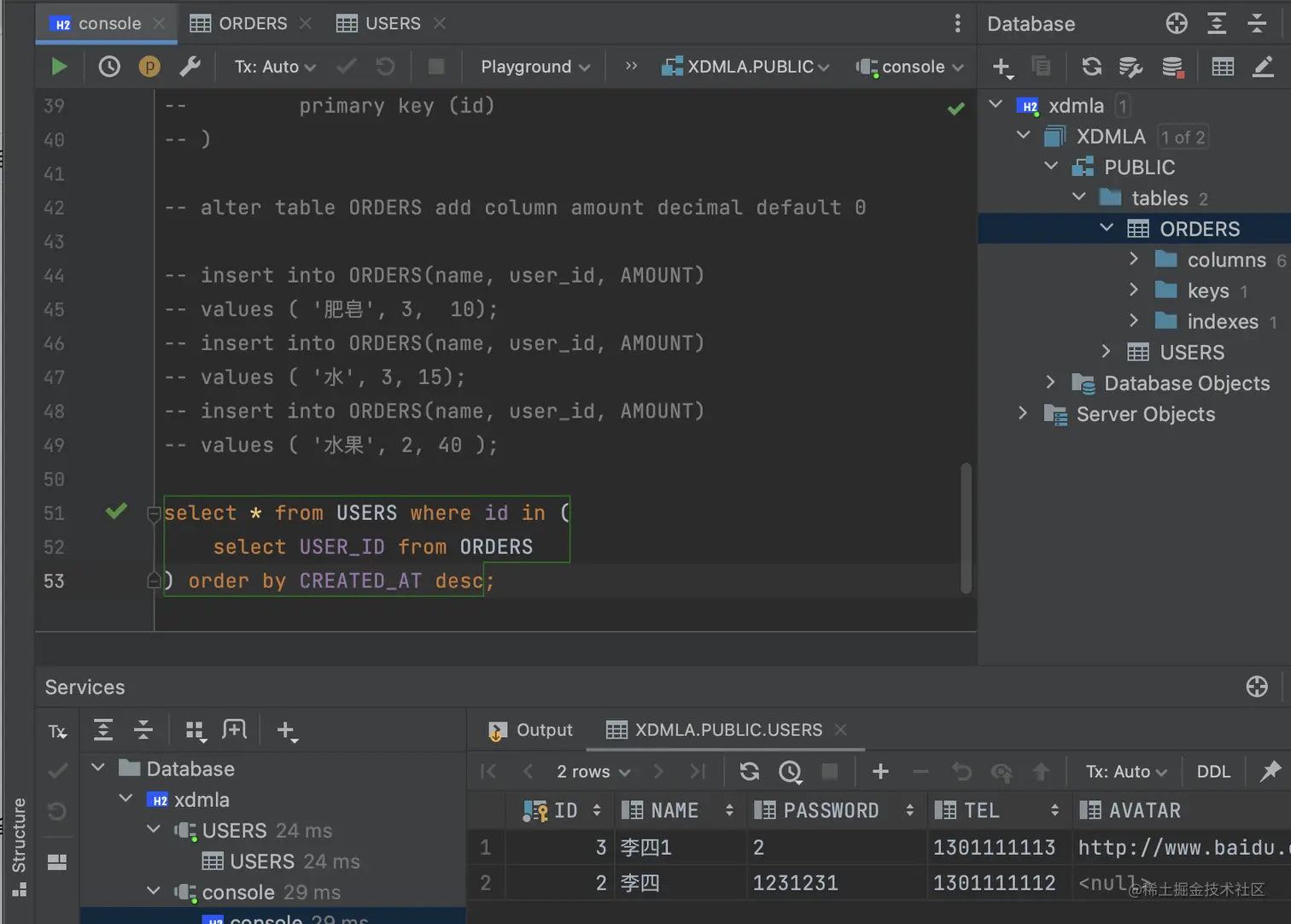Expand all in Services toolbar
1291x924 pixels.
click(x=103, y=730)
